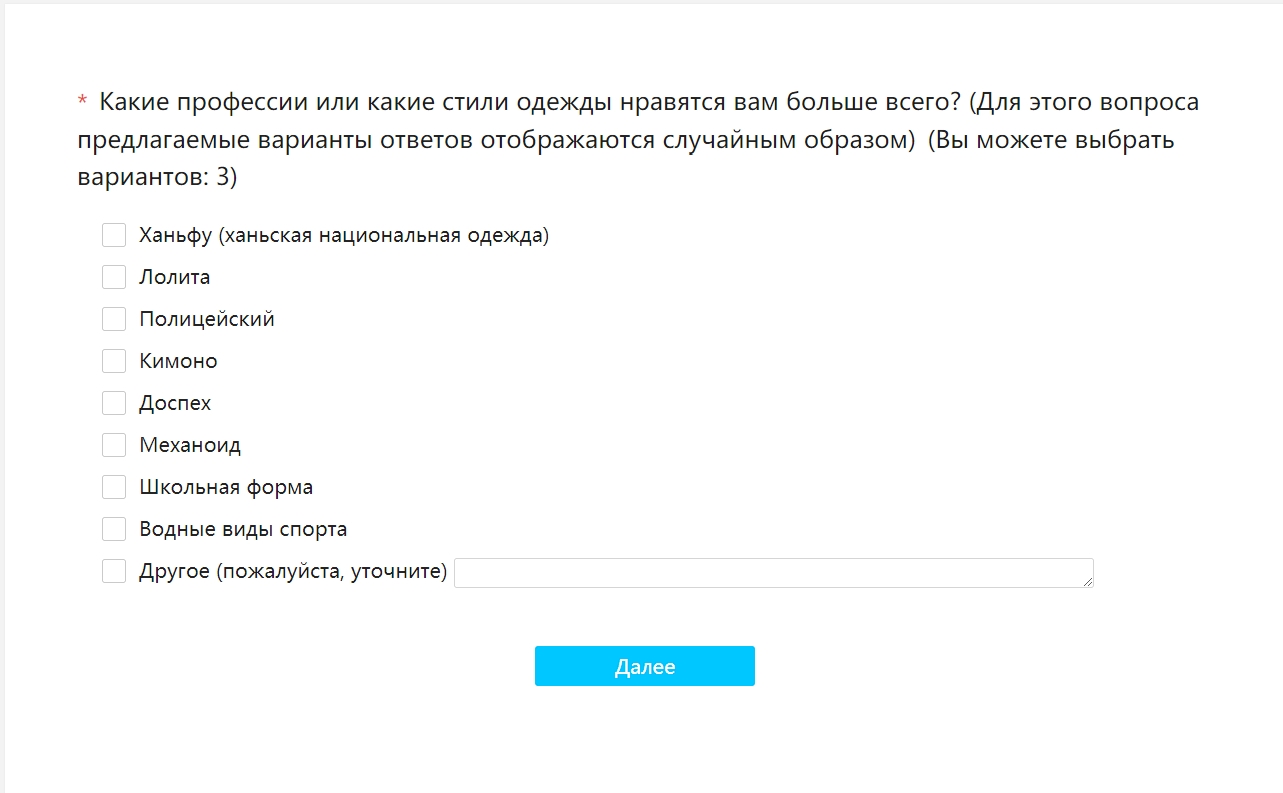Pick the Школьная форма label

point(226,488)
